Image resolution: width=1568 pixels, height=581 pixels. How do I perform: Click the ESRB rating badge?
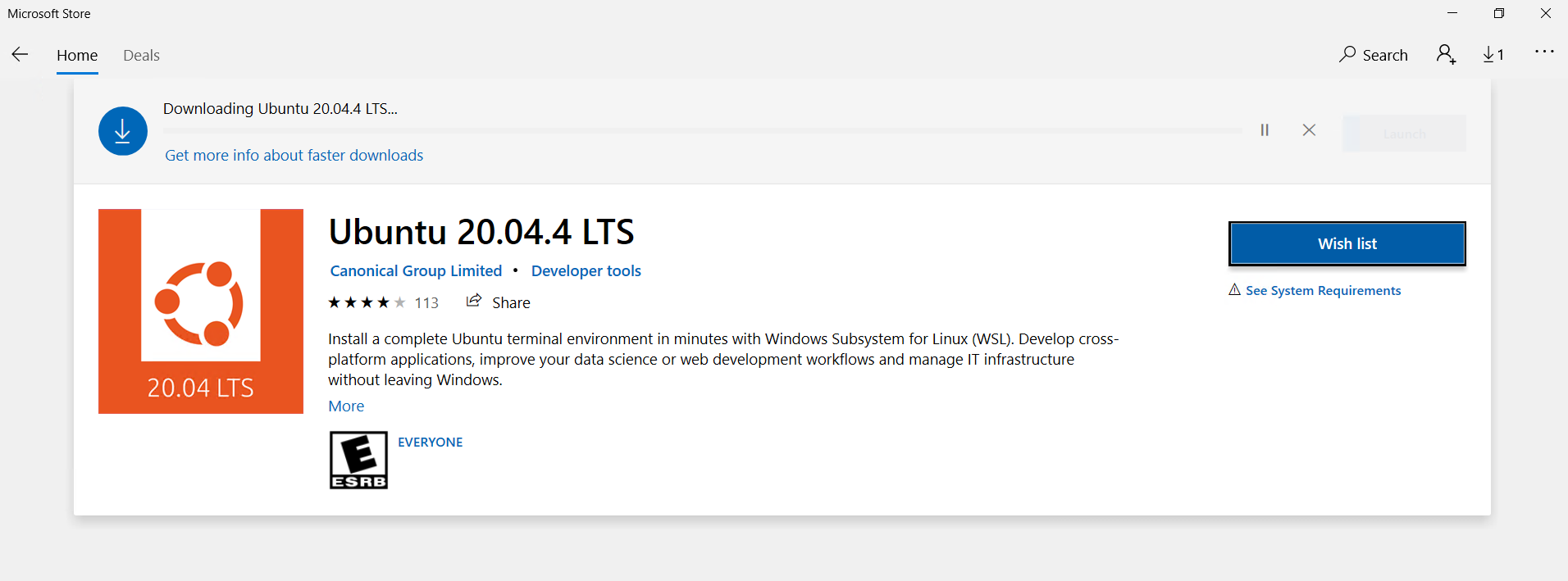pyautogui.click(x=358, y=461)
